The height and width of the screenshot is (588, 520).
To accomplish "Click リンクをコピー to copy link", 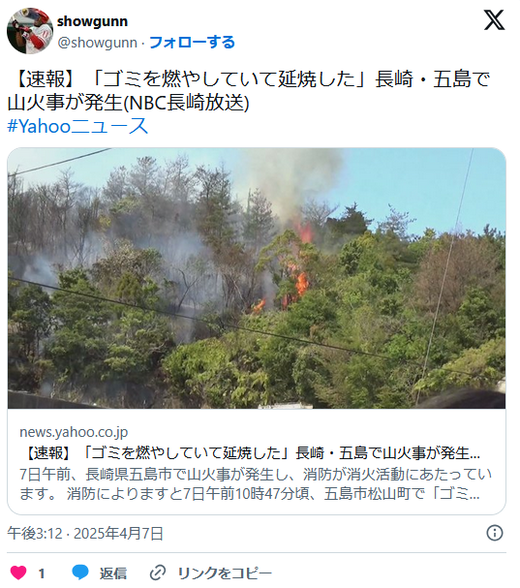I will click(224, 573).
